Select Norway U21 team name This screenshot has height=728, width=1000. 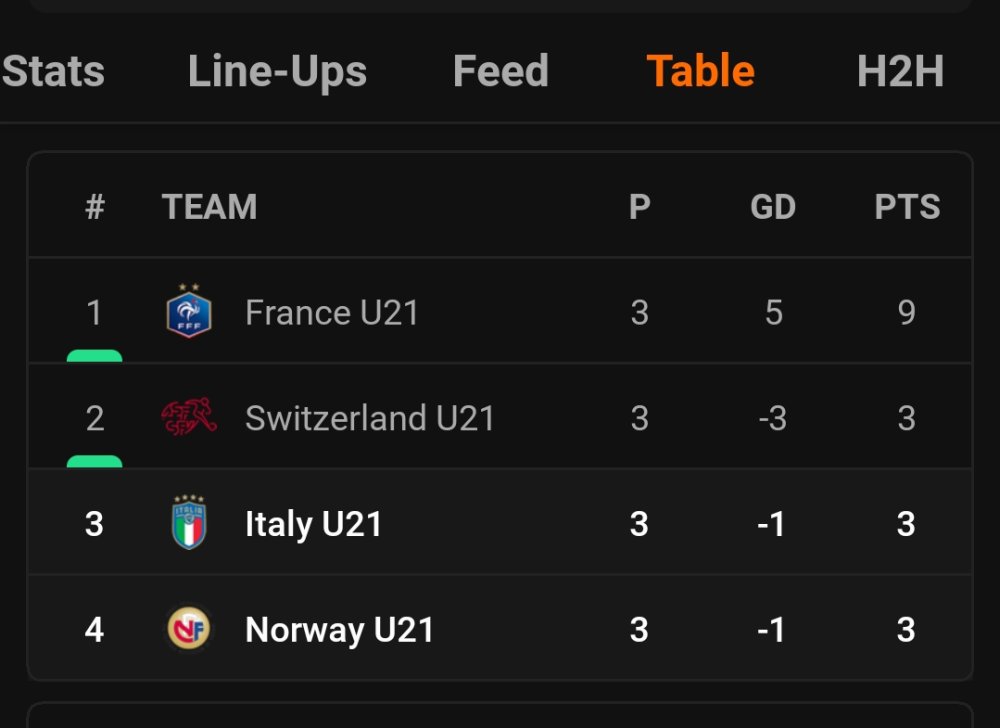[339, 630]
